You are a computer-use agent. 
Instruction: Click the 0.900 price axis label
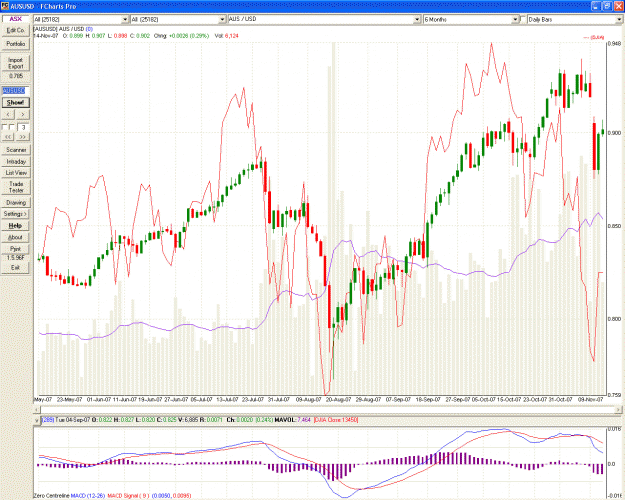(615, 133)
